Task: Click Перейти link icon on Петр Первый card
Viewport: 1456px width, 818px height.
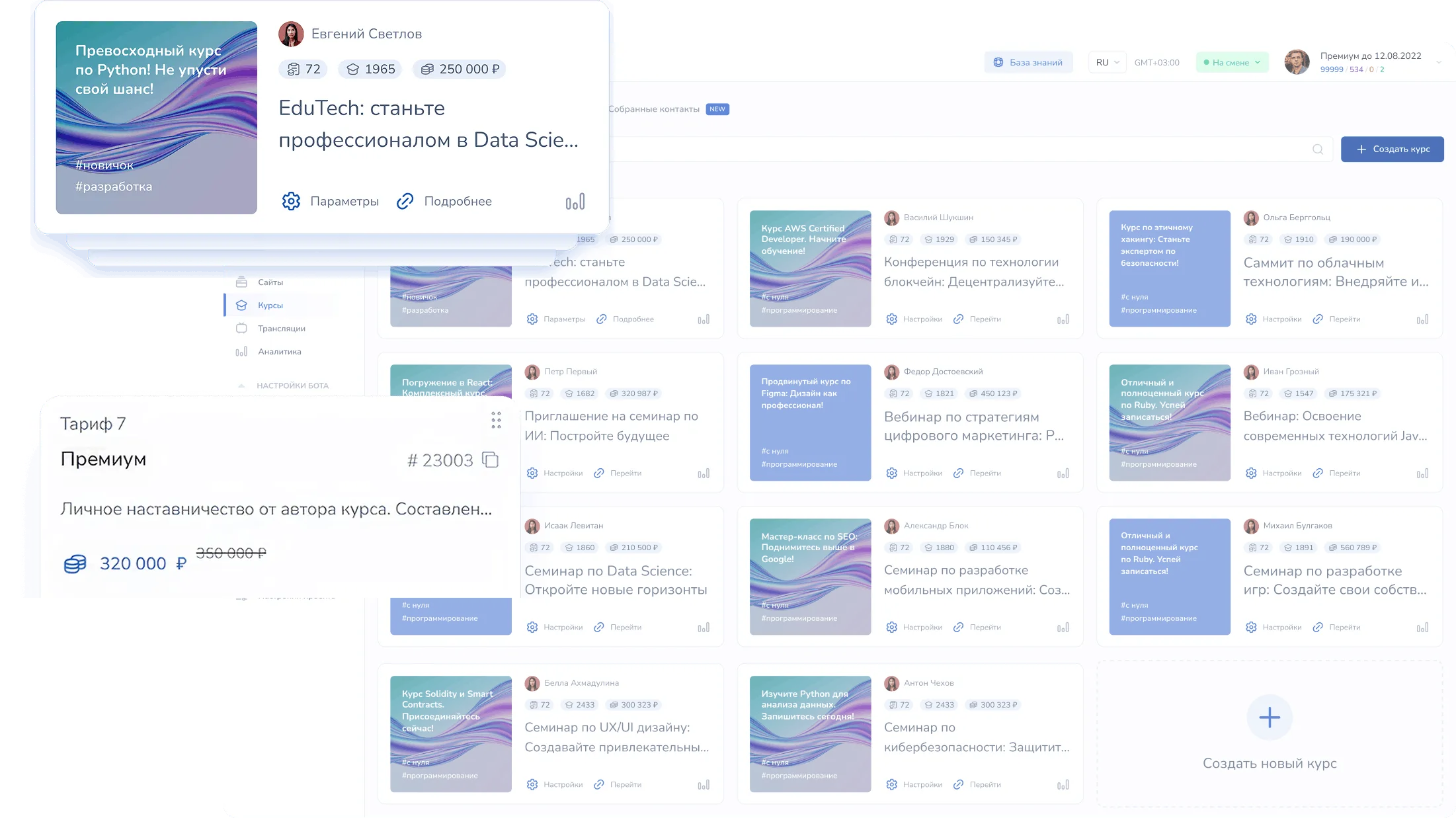Action: point(599,473)
